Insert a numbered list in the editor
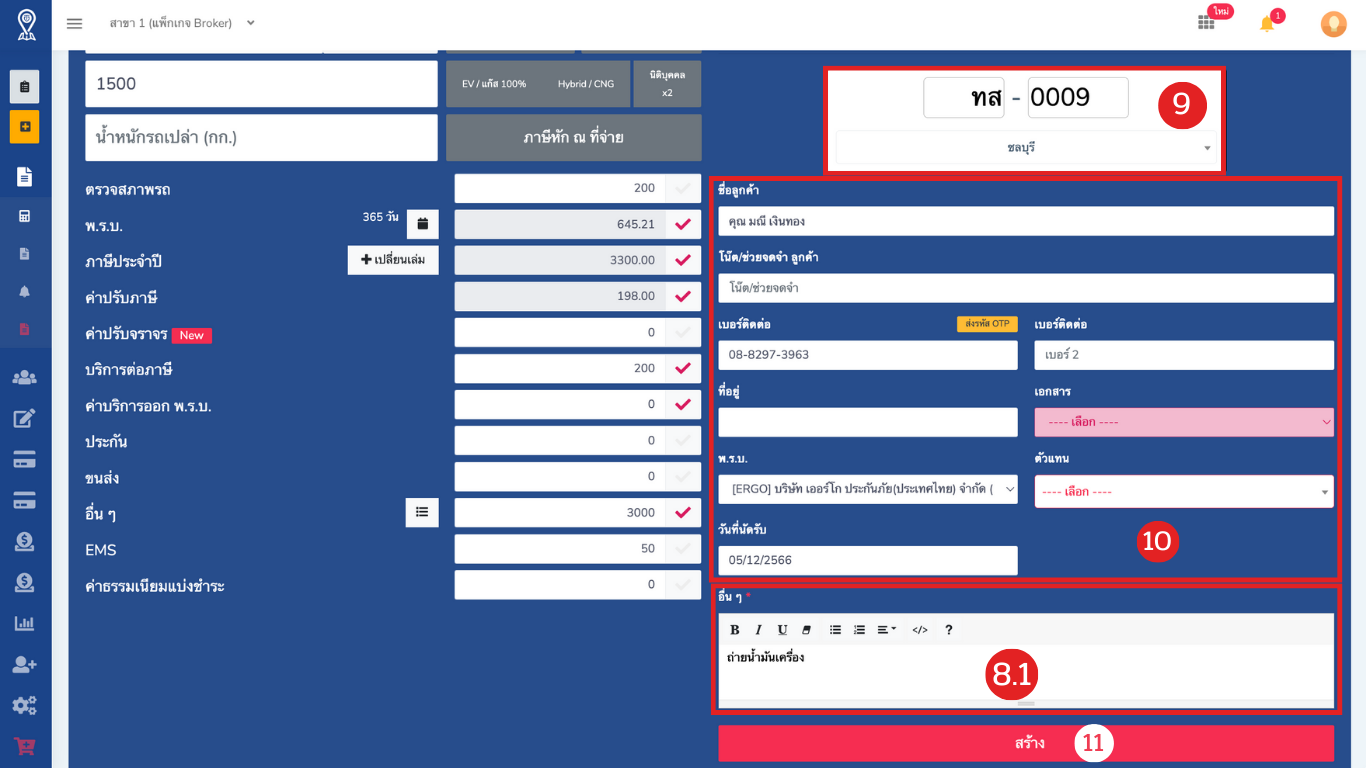1366x768 pixels. (x=859, y=630)
